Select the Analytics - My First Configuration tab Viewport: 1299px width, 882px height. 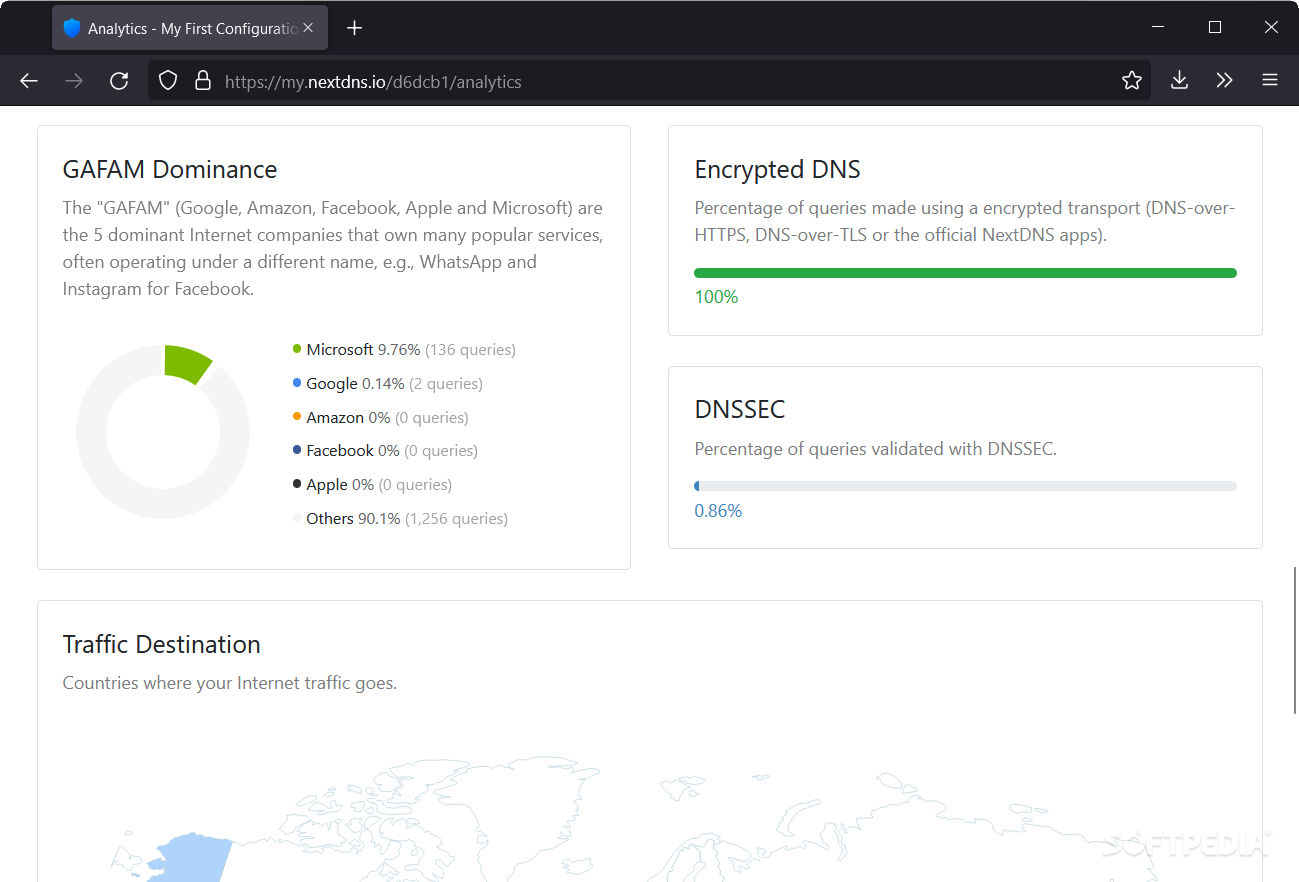(x=190, y=29)
